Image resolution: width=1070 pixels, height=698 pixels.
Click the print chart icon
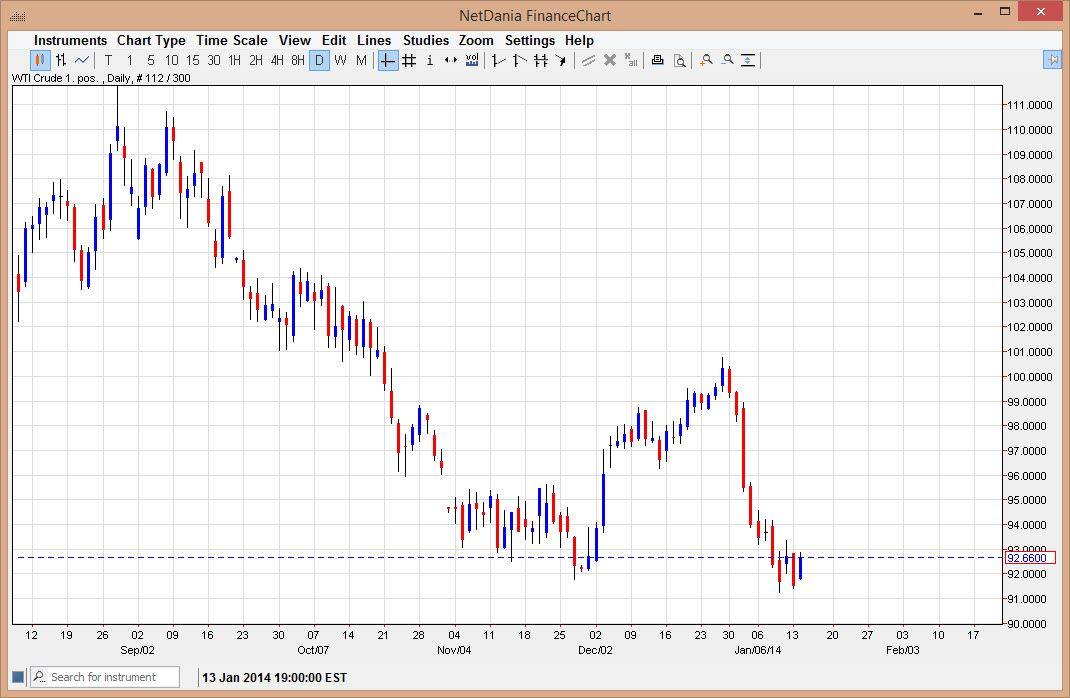coord(657,60)
